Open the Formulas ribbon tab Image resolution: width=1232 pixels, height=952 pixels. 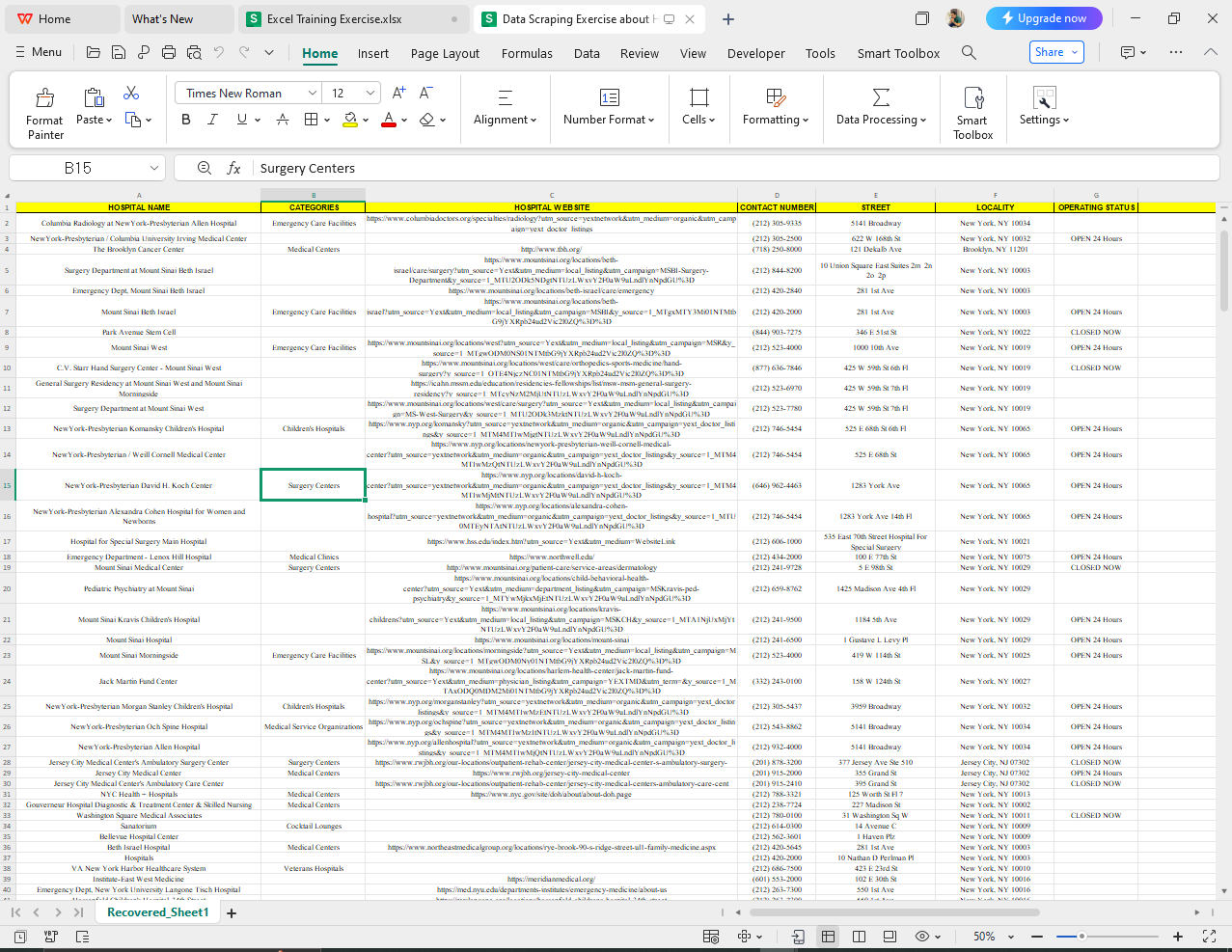(527, 53)
